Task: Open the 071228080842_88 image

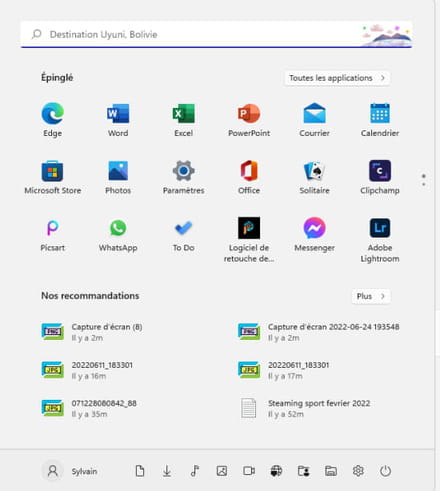Action: 89,408
